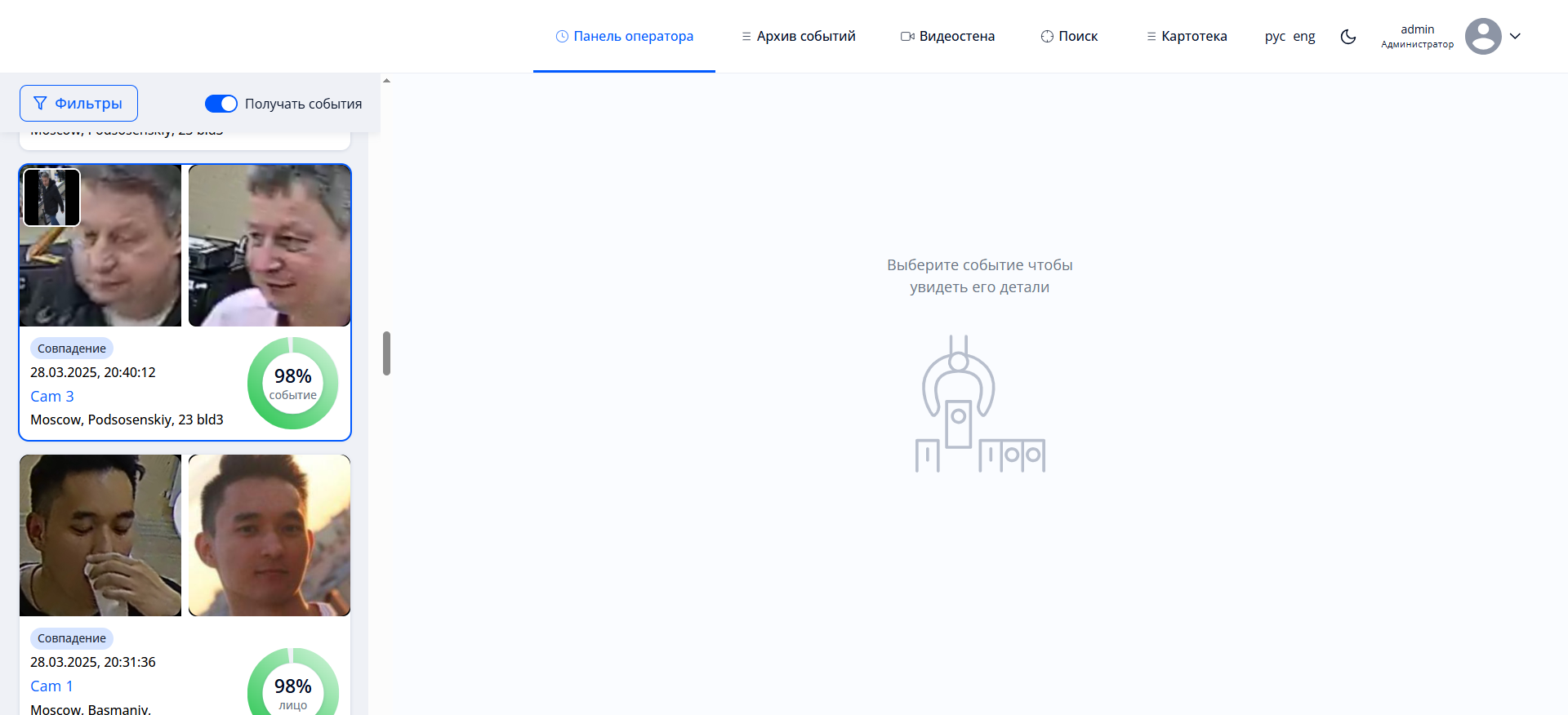Click the funnel icon in Фильтры button

(x=40, y=104)
